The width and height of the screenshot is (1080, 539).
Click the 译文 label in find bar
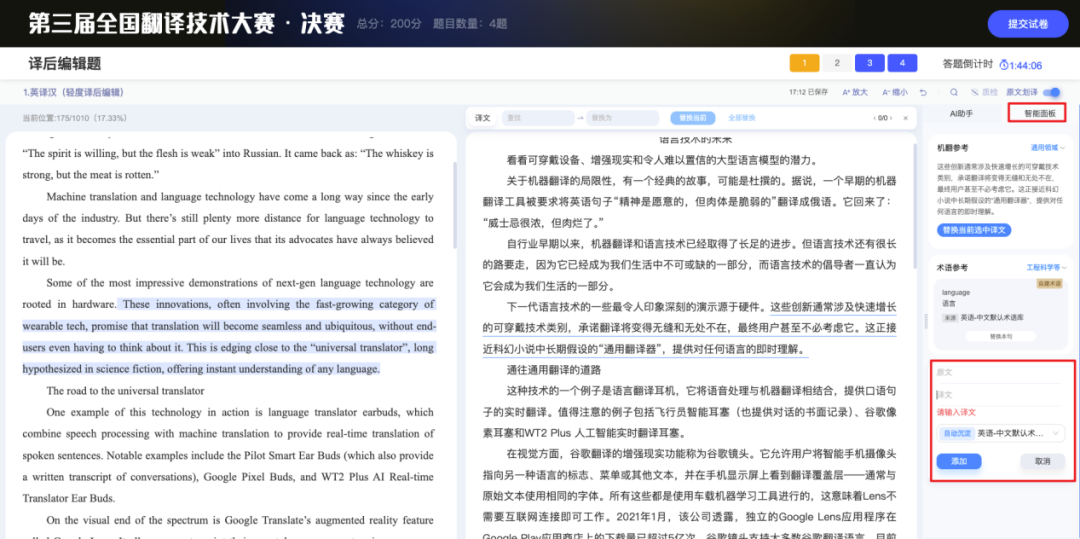click(x=483, y=118)
